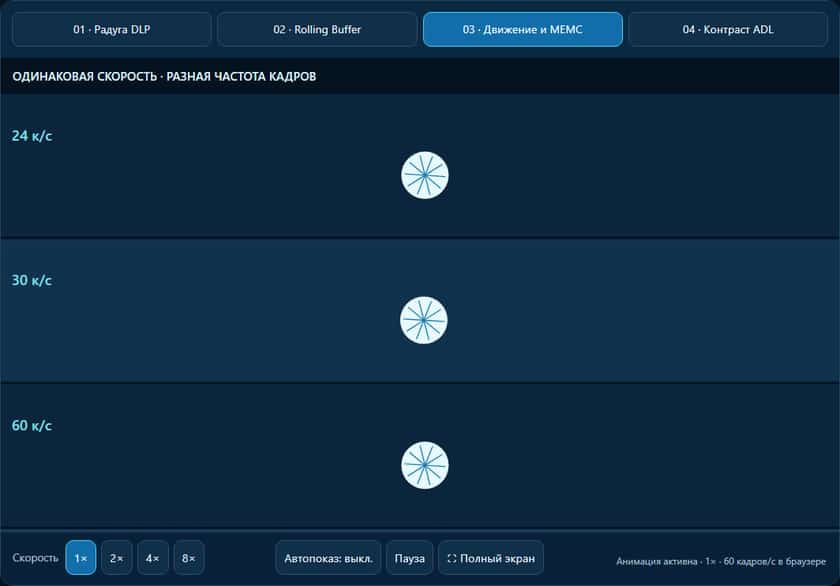This screenshot has width=840, height=586.
Task: Click the Одинаковая скорость section heading
Action: (x=164, y=77)
